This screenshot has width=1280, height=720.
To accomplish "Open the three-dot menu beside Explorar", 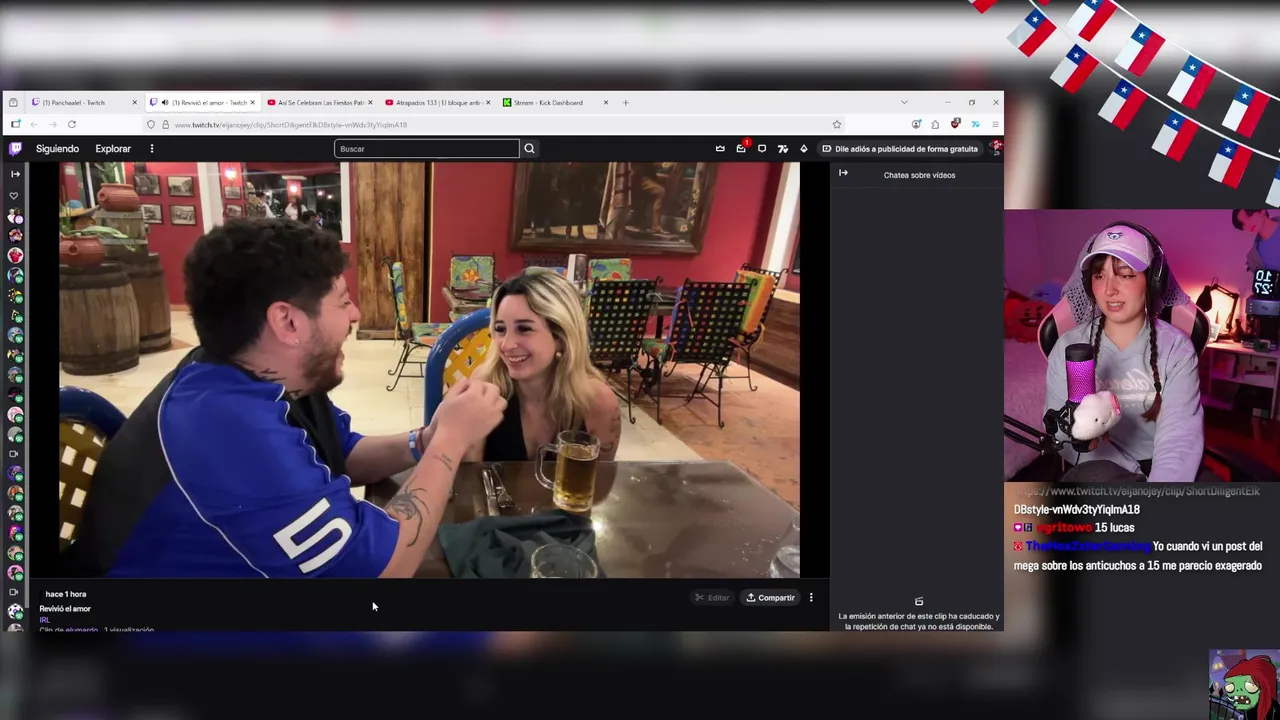I will pyautogui.click(x=152, y=149).
